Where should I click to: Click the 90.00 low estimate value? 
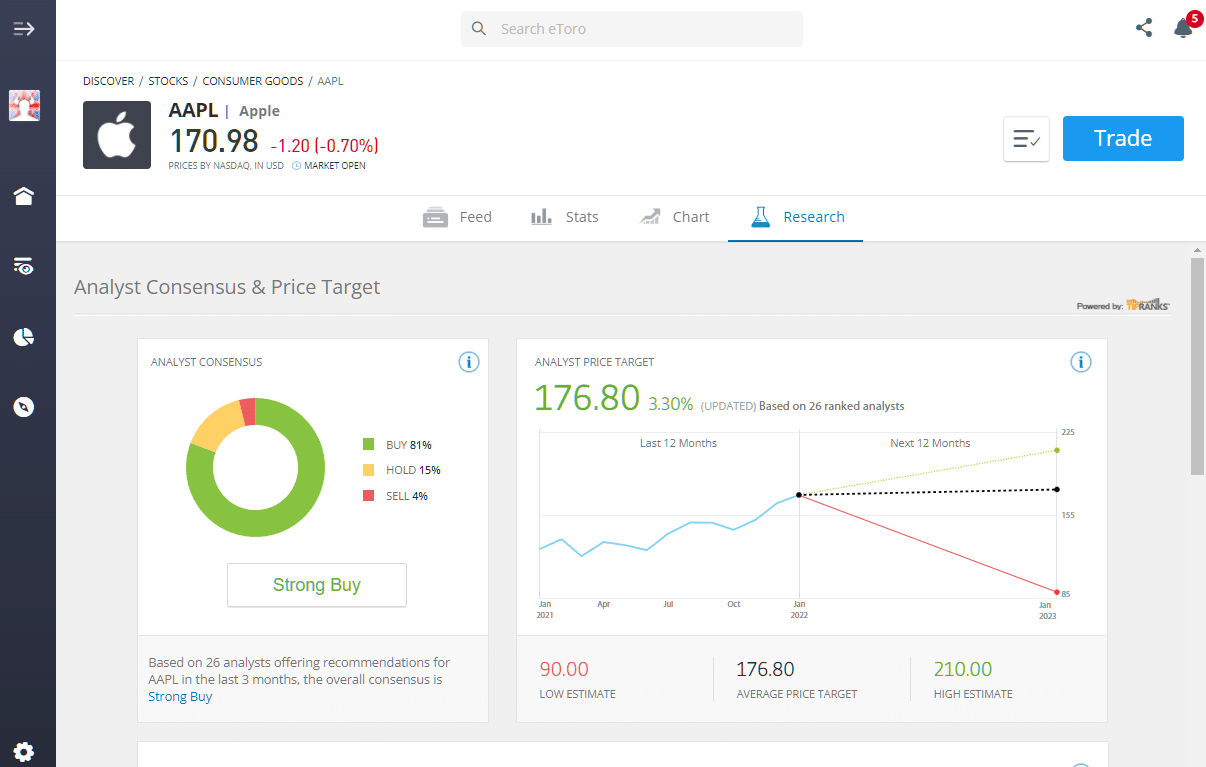pyautogui.click(x=564, y=669)
